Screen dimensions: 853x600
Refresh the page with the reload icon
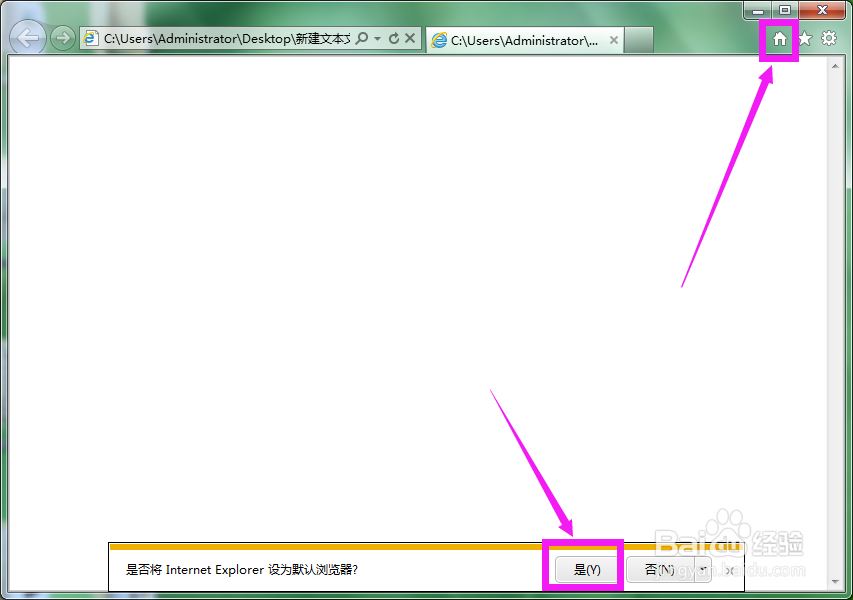pos(394,38)
